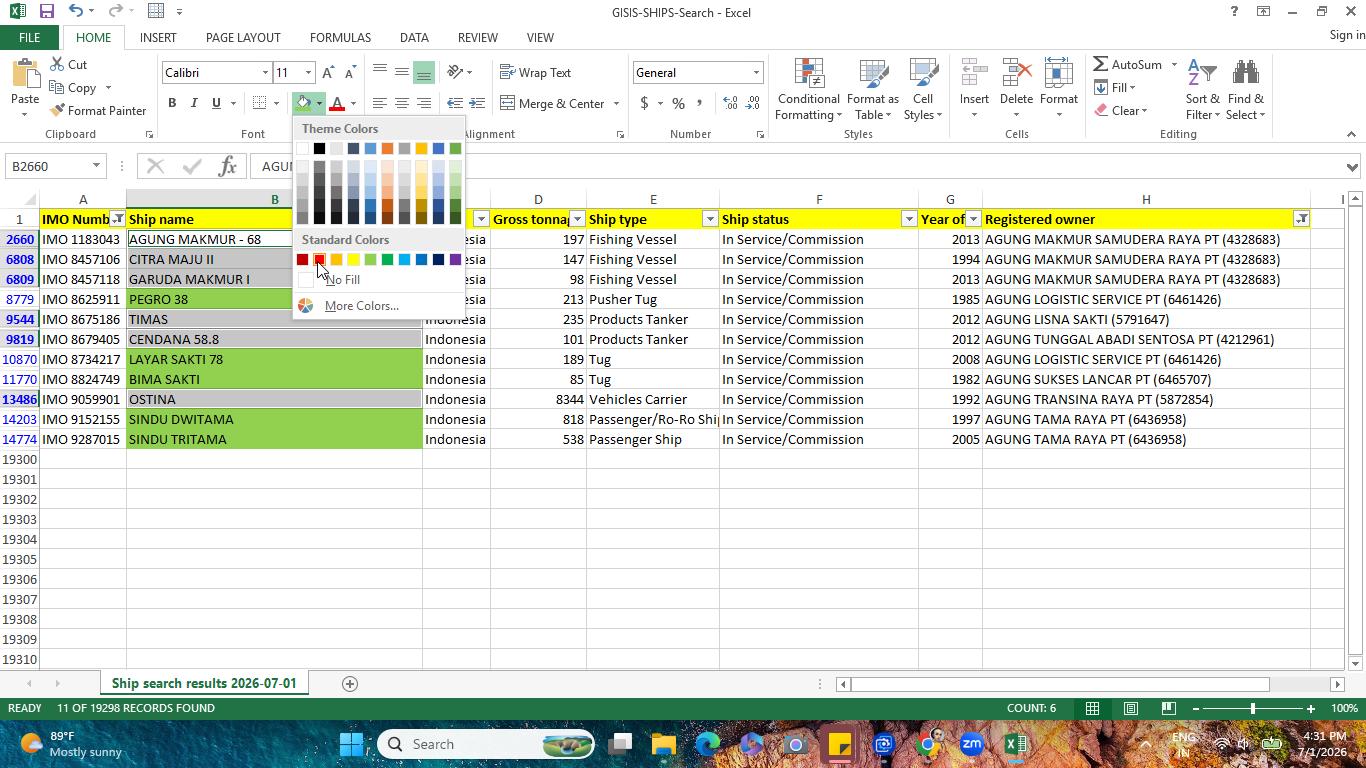Open the Insert Function fx dialog
Screen dimensions: 1366x768
pos(228,166)
